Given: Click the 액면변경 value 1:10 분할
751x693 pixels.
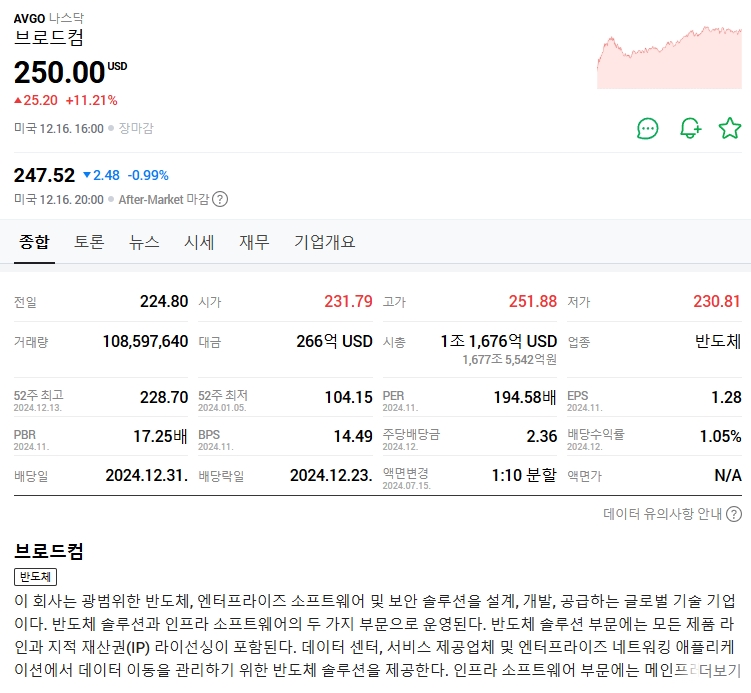Looking at the screenshot, I should (524, 476).
